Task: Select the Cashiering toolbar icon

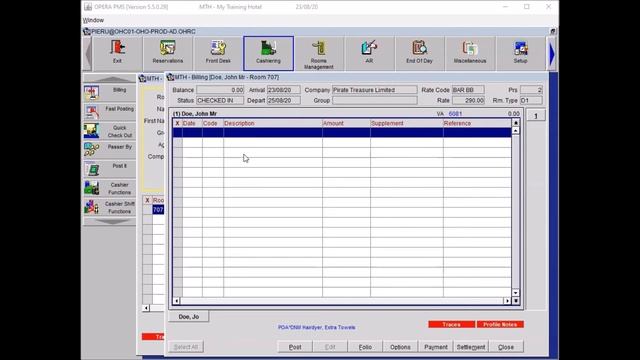Action: (269, 53)
